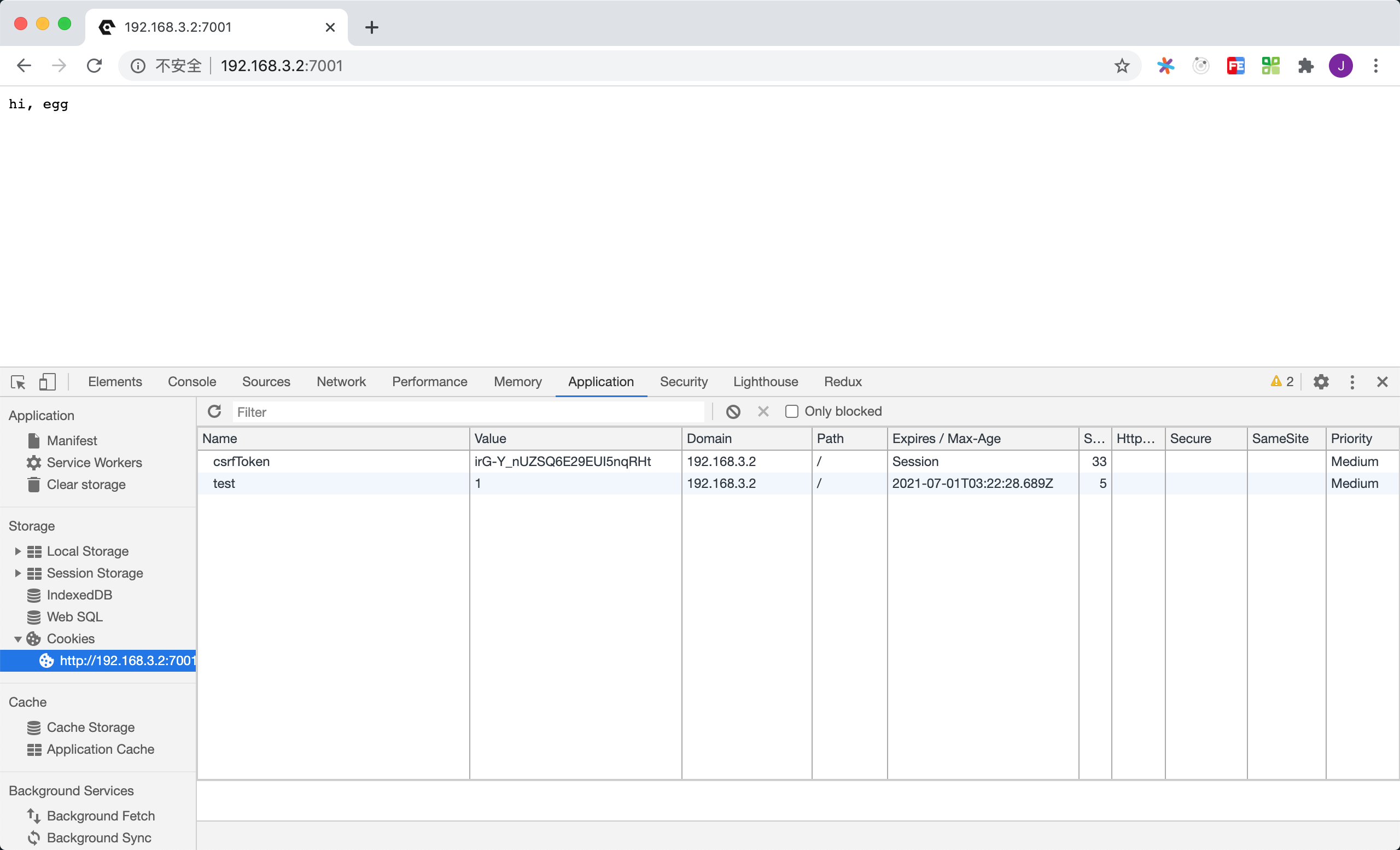
Task: Reload the browser page
Action: pyautogui.click(x=94, y=66)
